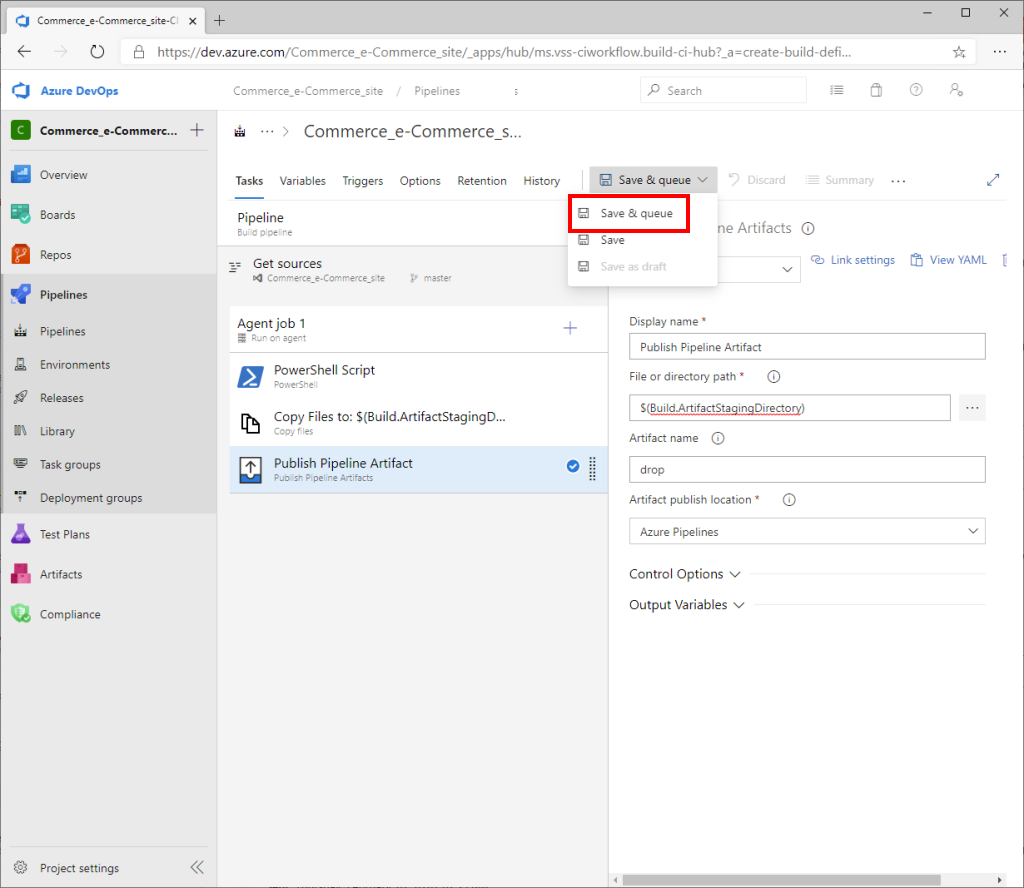Switch to the Triggers tab

[x=362, y=181]
